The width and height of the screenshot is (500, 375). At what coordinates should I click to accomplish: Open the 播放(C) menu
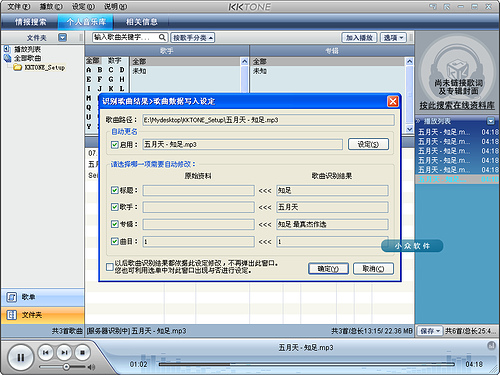(x=51, y=7)
